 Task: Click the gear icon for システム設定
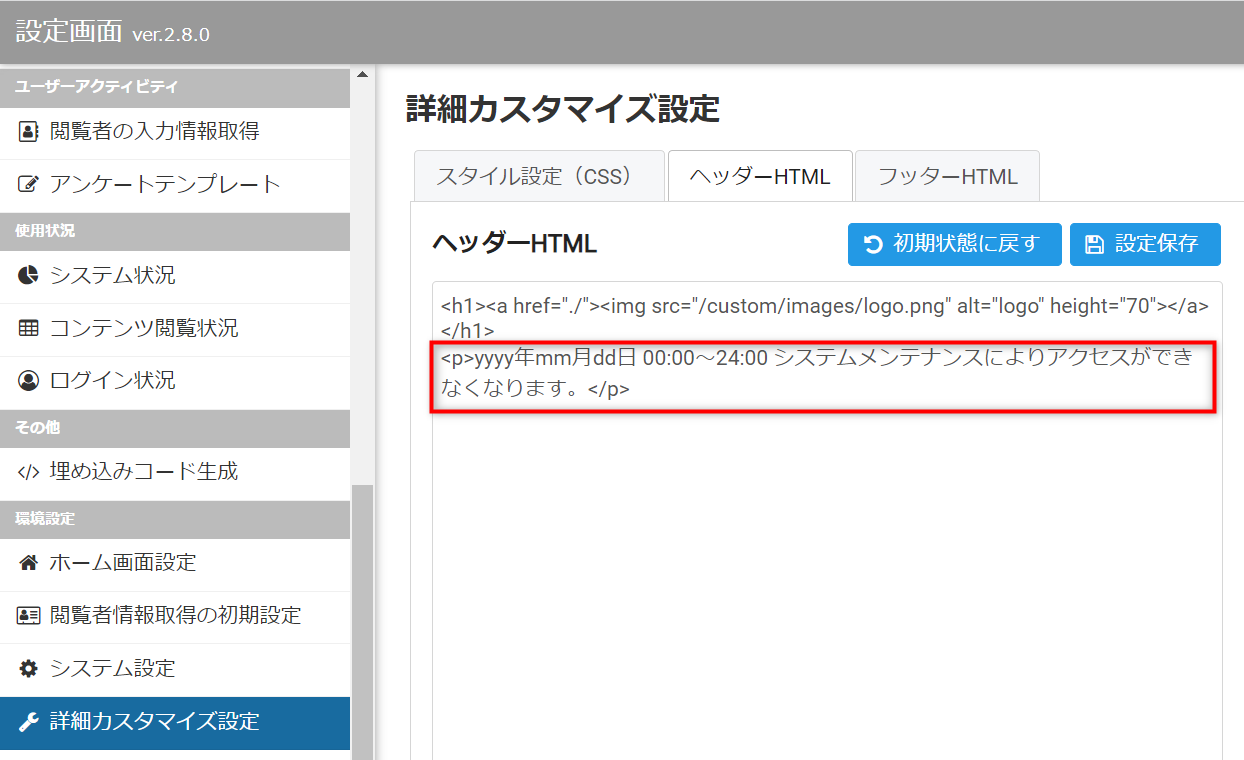click(x=29, y=668)
